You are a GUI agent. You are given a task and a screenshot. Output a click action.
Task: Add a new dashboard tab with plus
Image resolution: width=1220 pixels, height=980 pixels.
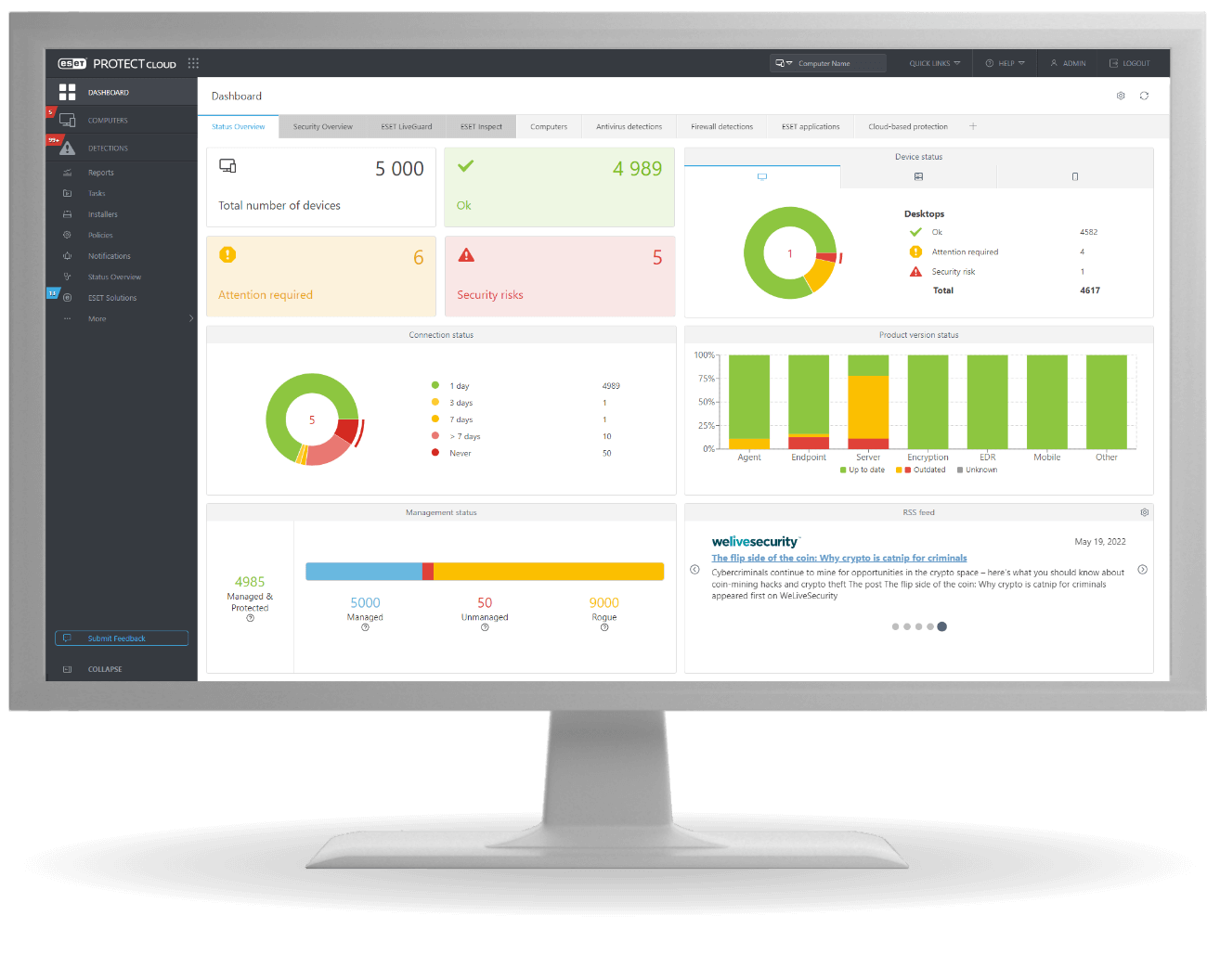973,126
